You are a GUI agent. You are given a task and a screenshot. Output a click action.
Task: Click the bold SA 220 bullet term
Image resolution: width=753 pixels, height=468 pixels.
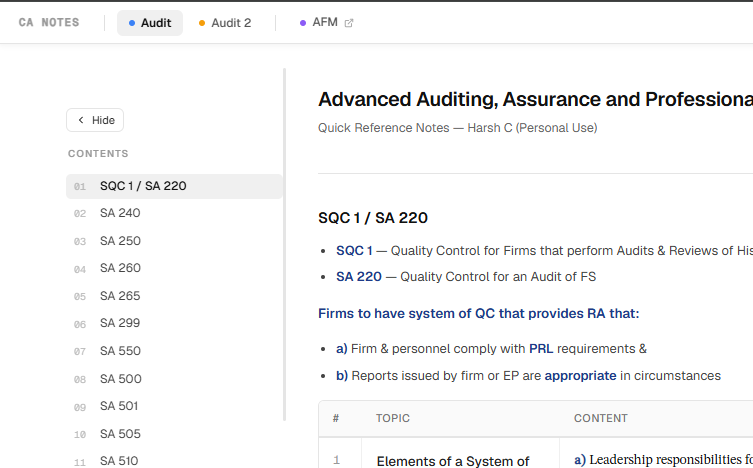pos(359,277)
